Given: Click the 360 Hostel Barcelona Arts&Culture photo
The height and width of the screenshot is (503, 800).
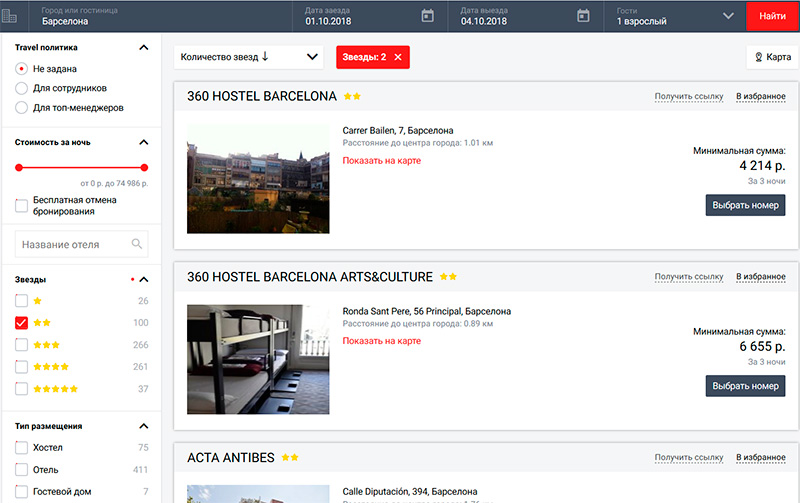Looking at the screenshot, I should click(258, 359).
